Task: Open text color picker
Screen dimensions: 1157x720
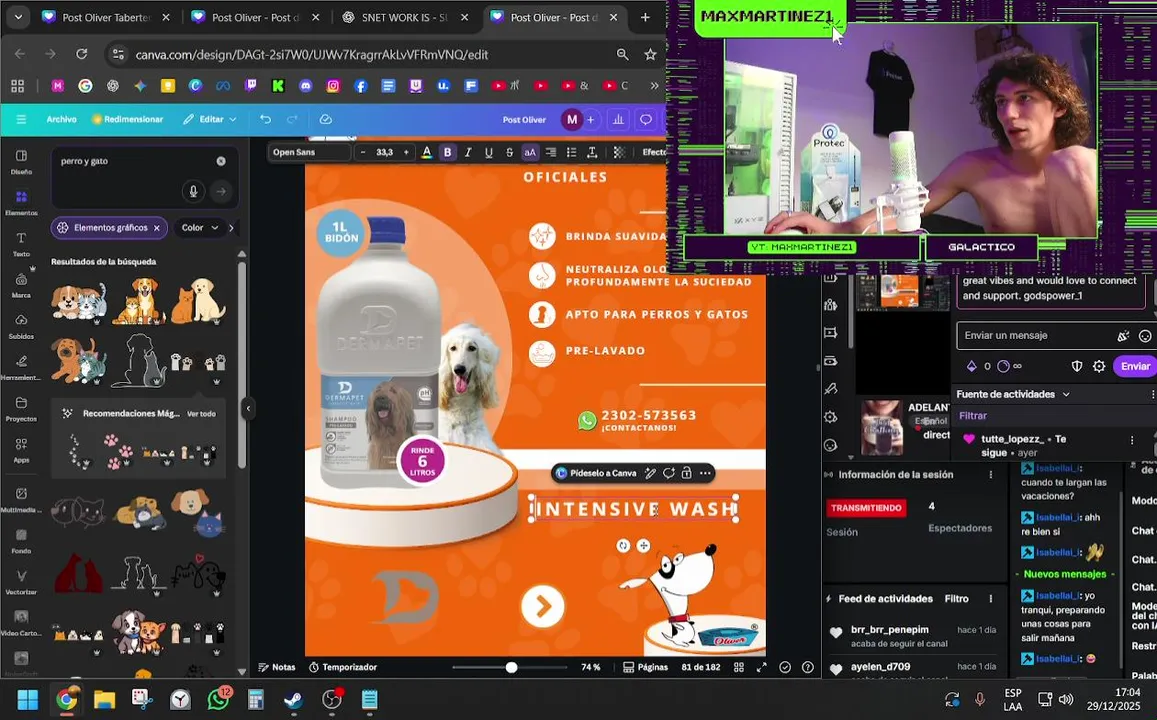Action: [x=426, y=153]
